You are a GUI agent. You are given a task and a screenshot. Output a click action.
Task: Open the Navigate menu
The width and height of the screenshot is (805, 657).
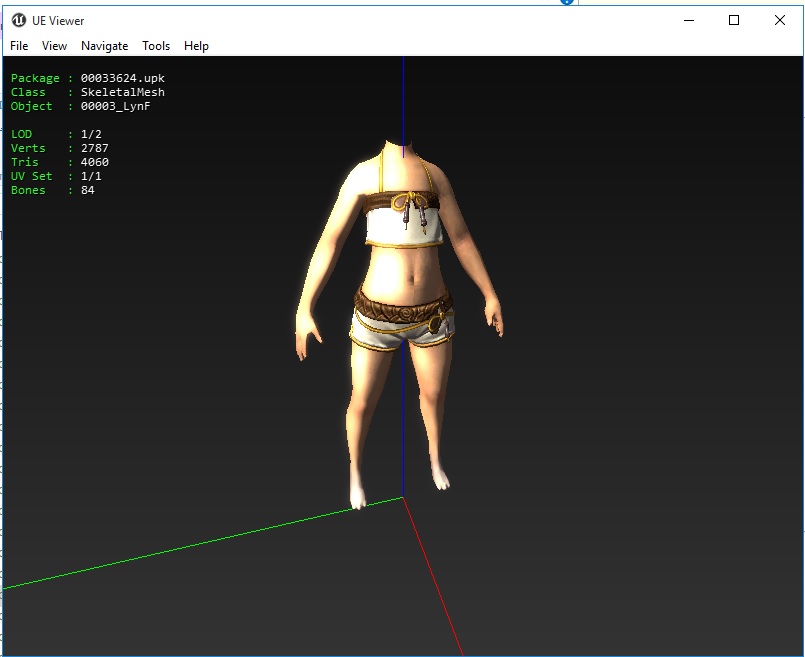pos(104,46)
